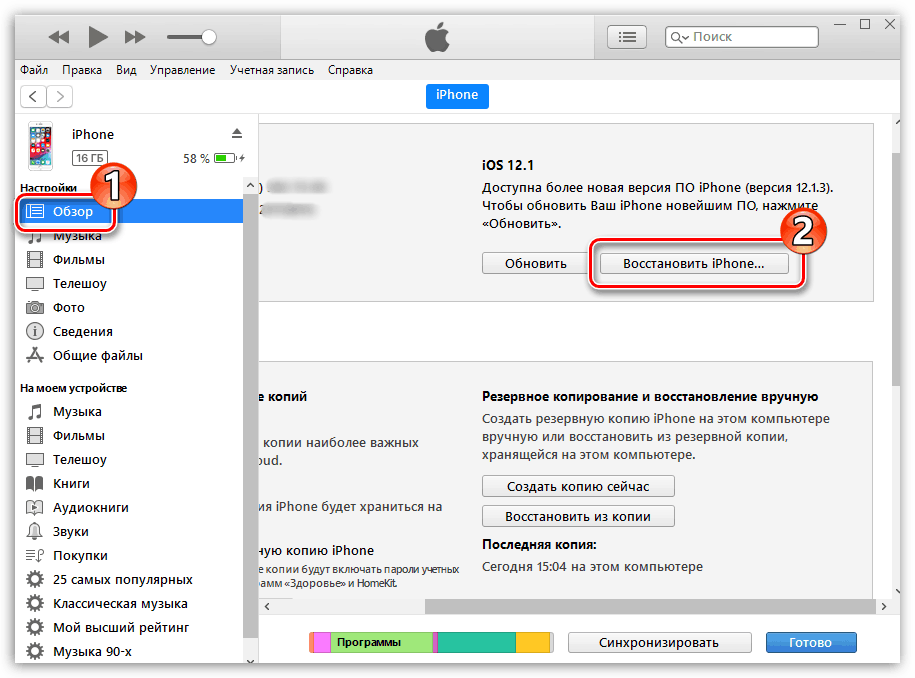Click the horizontal scrollbar thumb

point(650,607)
